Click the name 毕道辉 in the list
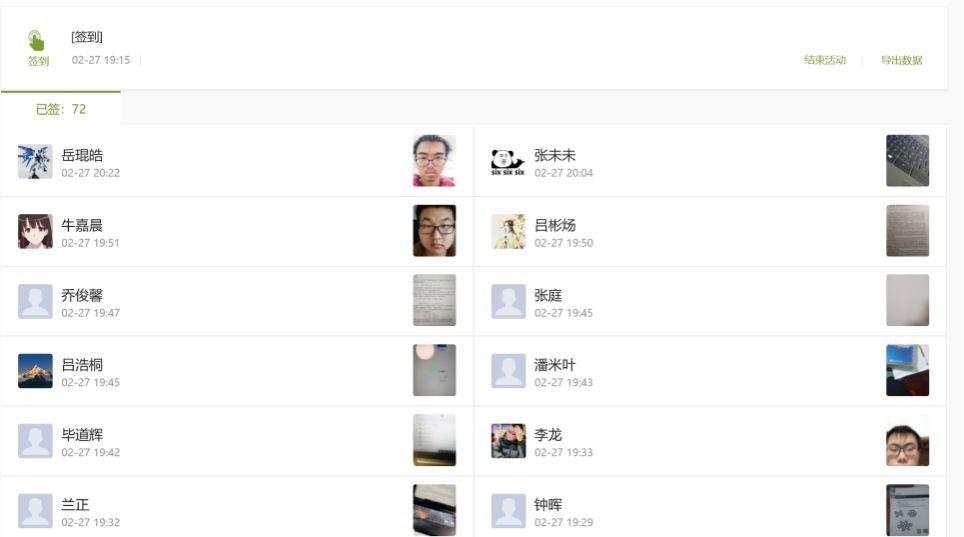 click(82, 435)
